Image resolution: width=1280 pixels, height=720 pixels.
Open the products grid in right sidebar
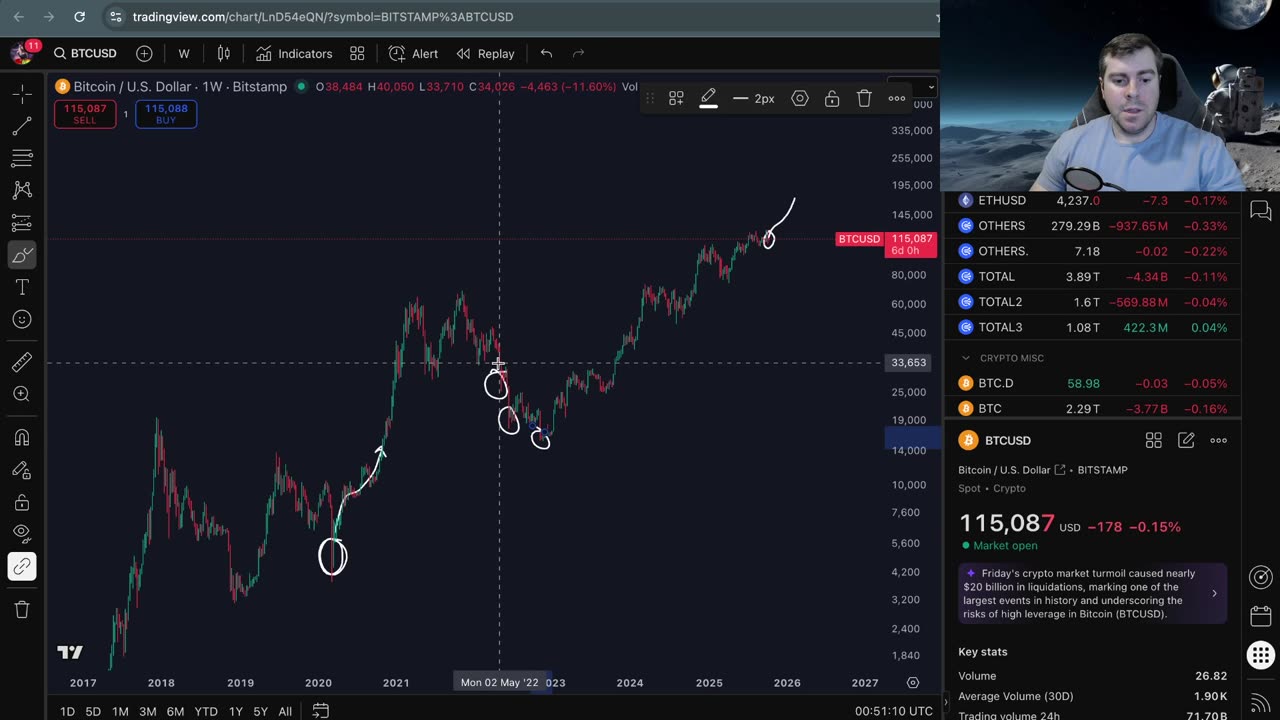click(x=1261, y=656)
